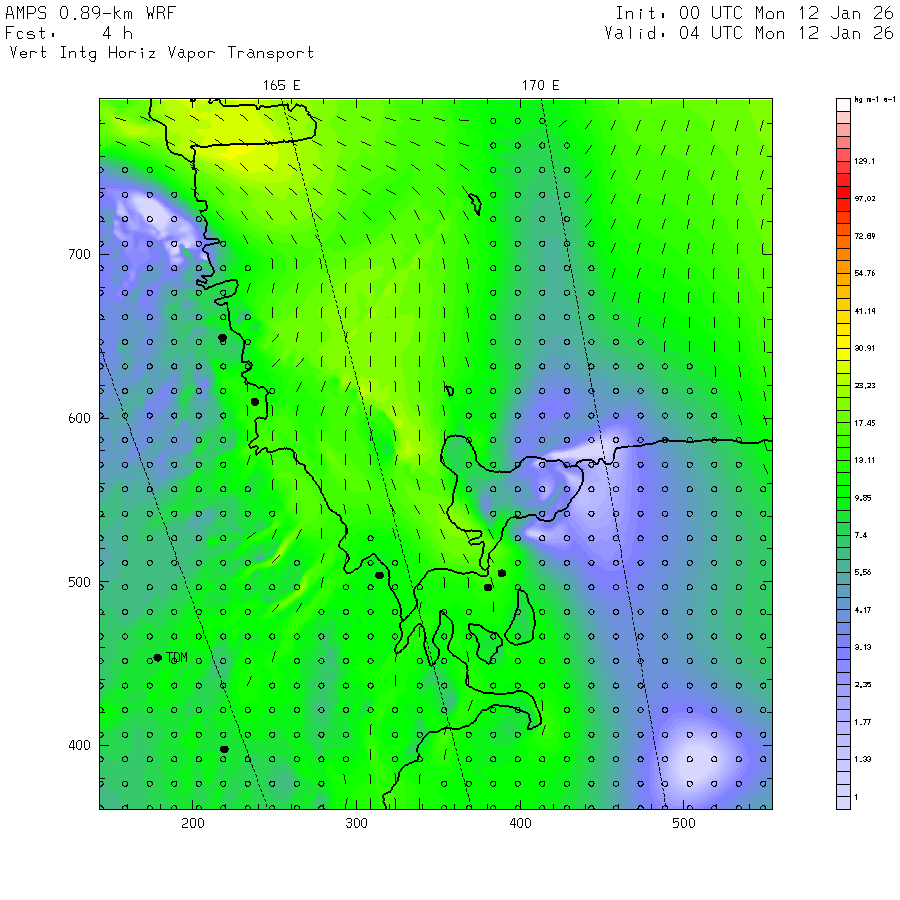Click the 300 tick label on horizontal axis
Viewport: 900px width, 900px height.
pos(356,823)
